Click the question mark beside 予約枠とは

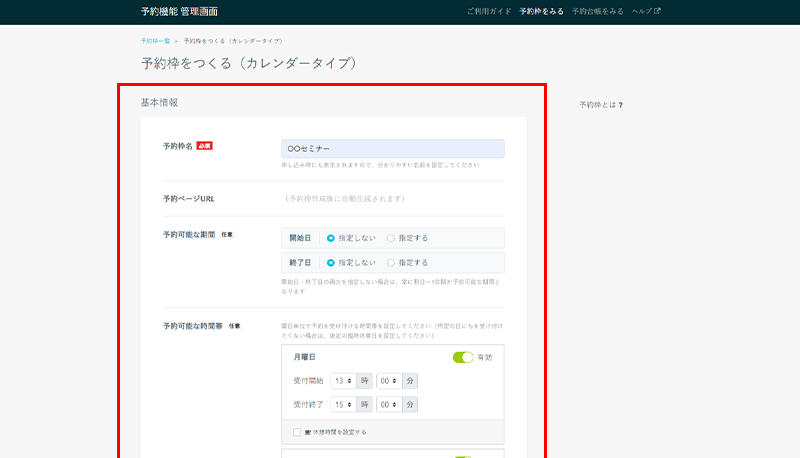click(620, 105)
